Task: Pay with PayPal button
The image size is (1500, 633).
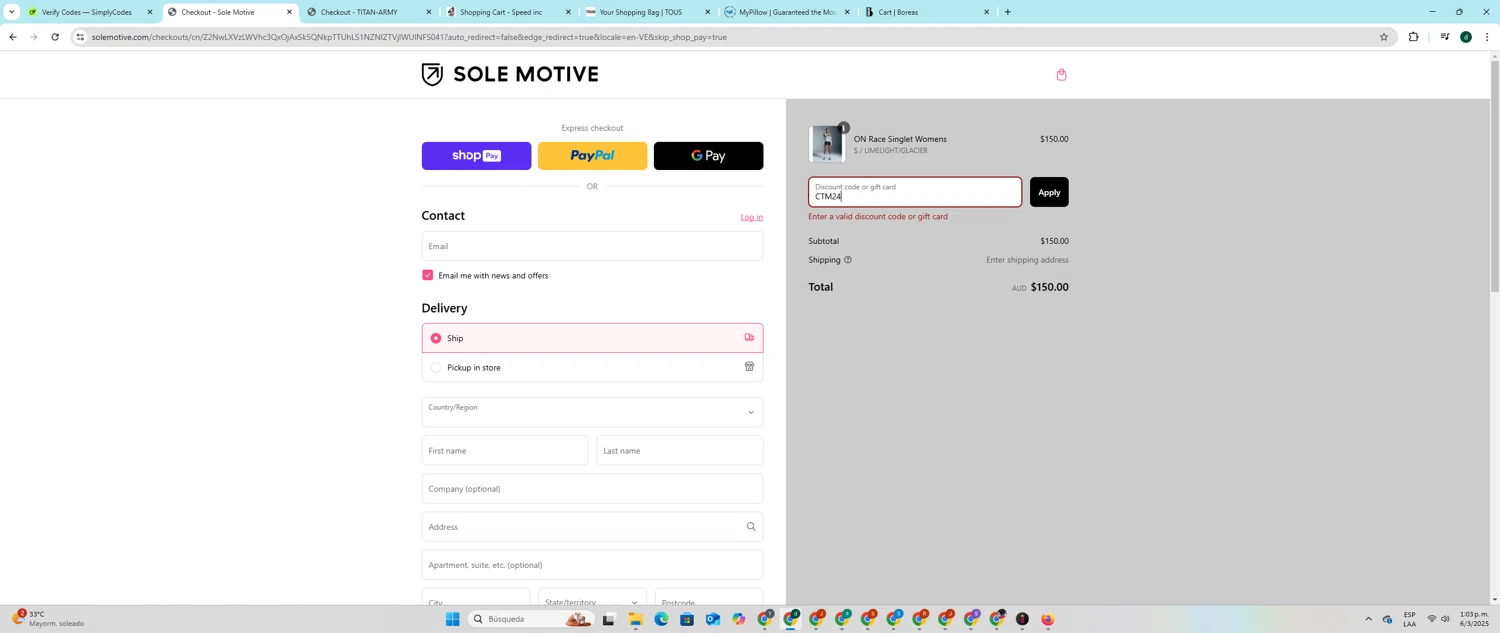Action: click(x=592, y=156)
